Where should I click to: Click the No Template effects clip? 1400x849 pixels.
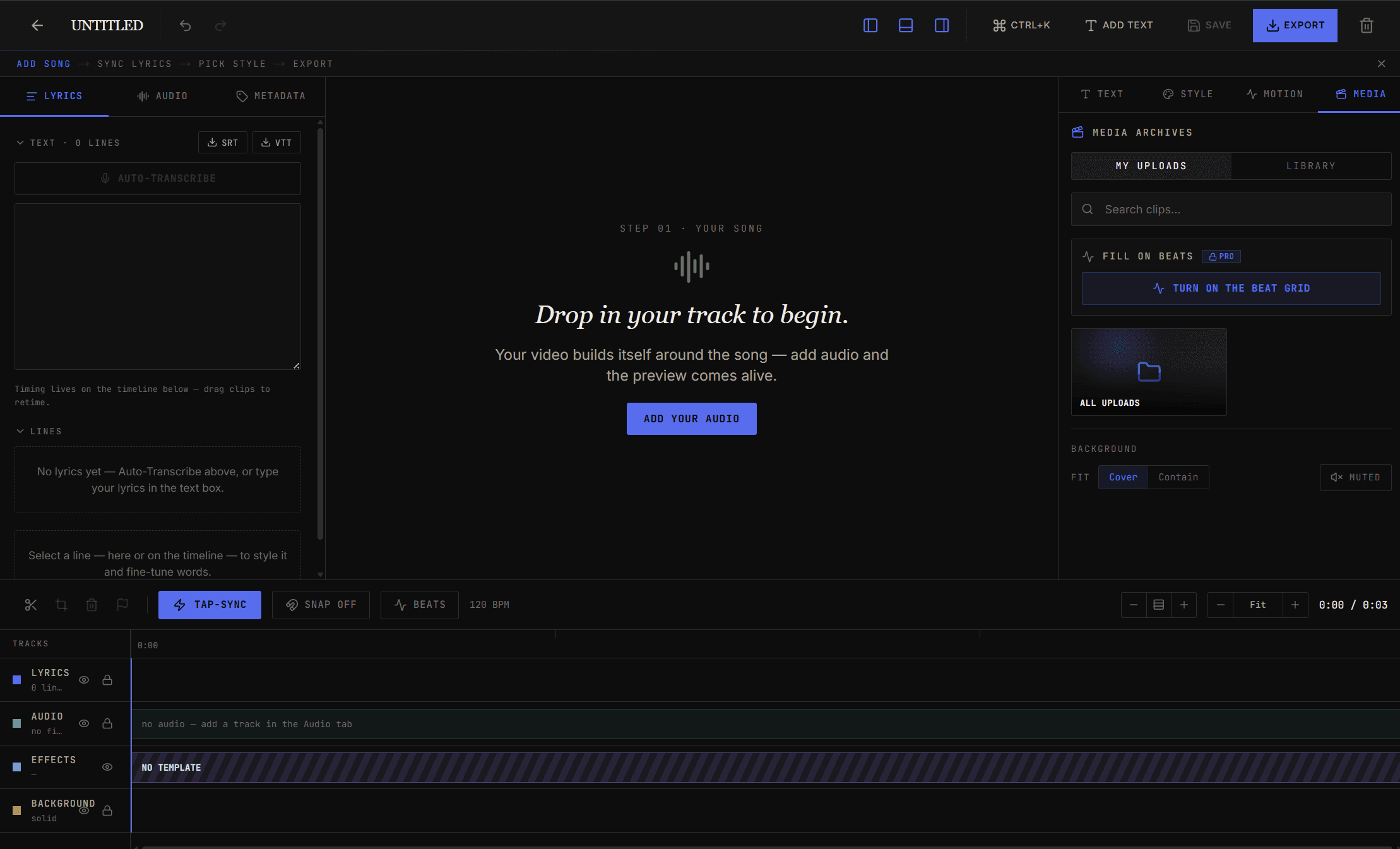pyautogui.click(x=766, y=768)
